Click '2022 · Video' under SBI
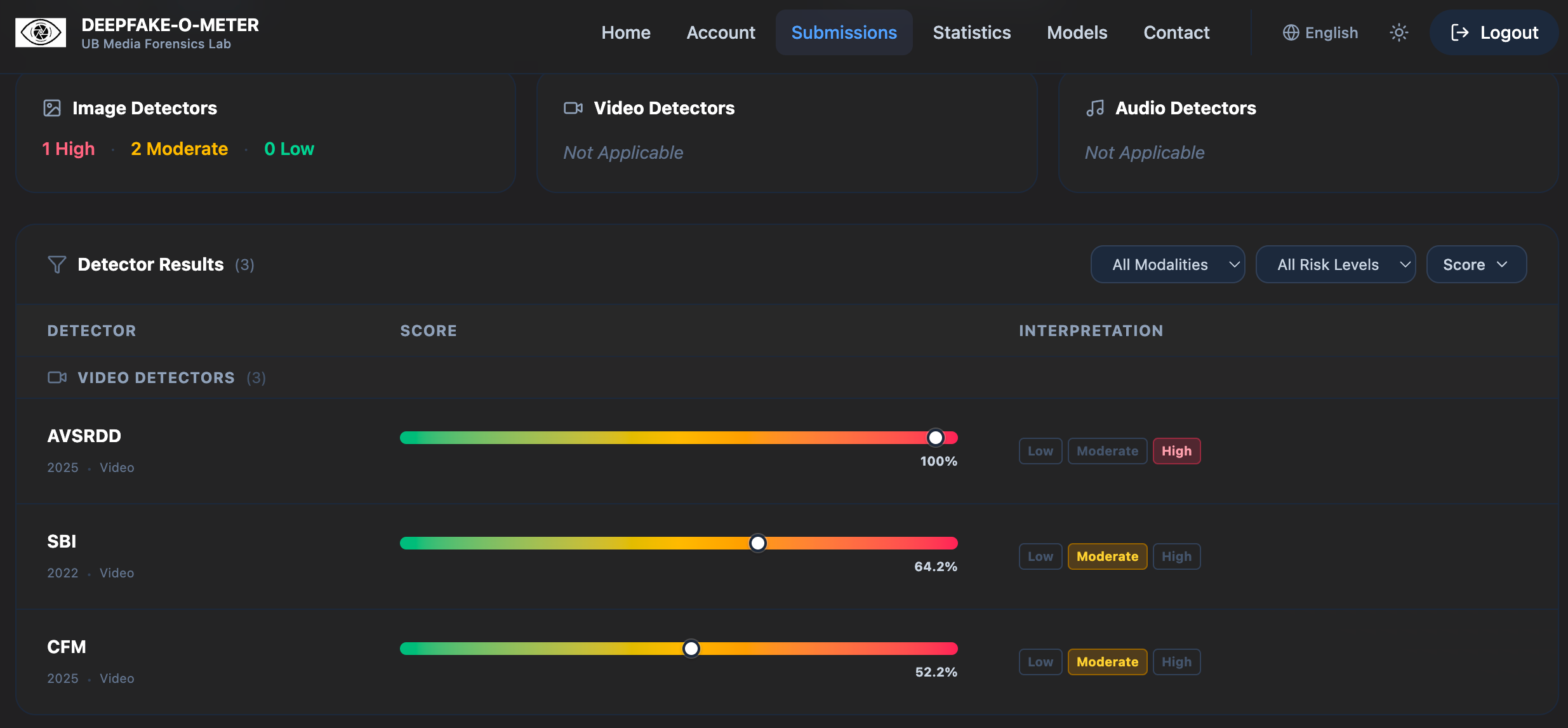The height and width of the screenshot is (728, 1568). tap(91, 573)
